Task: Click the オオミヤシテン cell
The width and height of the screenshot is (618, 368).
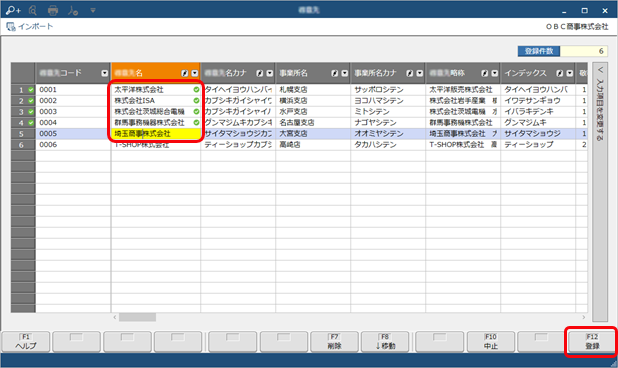Action: tap(388, 134)
